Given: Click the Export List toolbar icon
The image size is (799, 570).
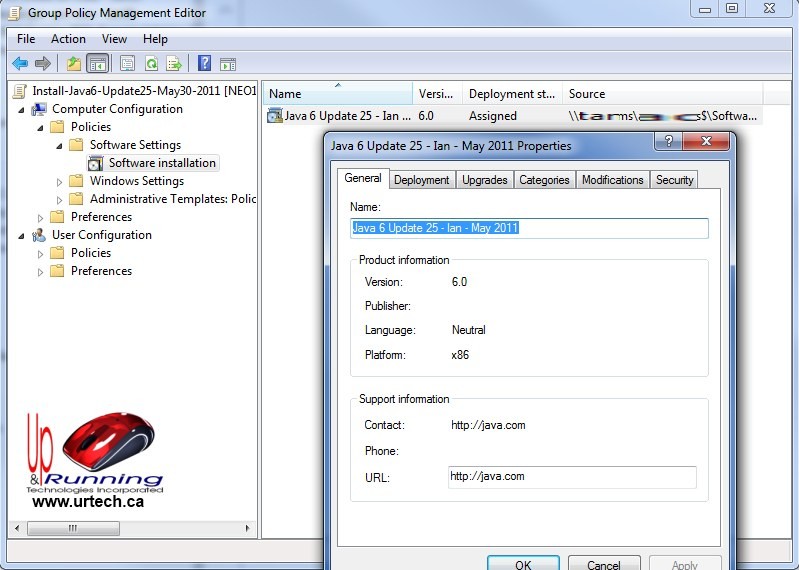Looking at the screenshot, I should tap(174, 64).
